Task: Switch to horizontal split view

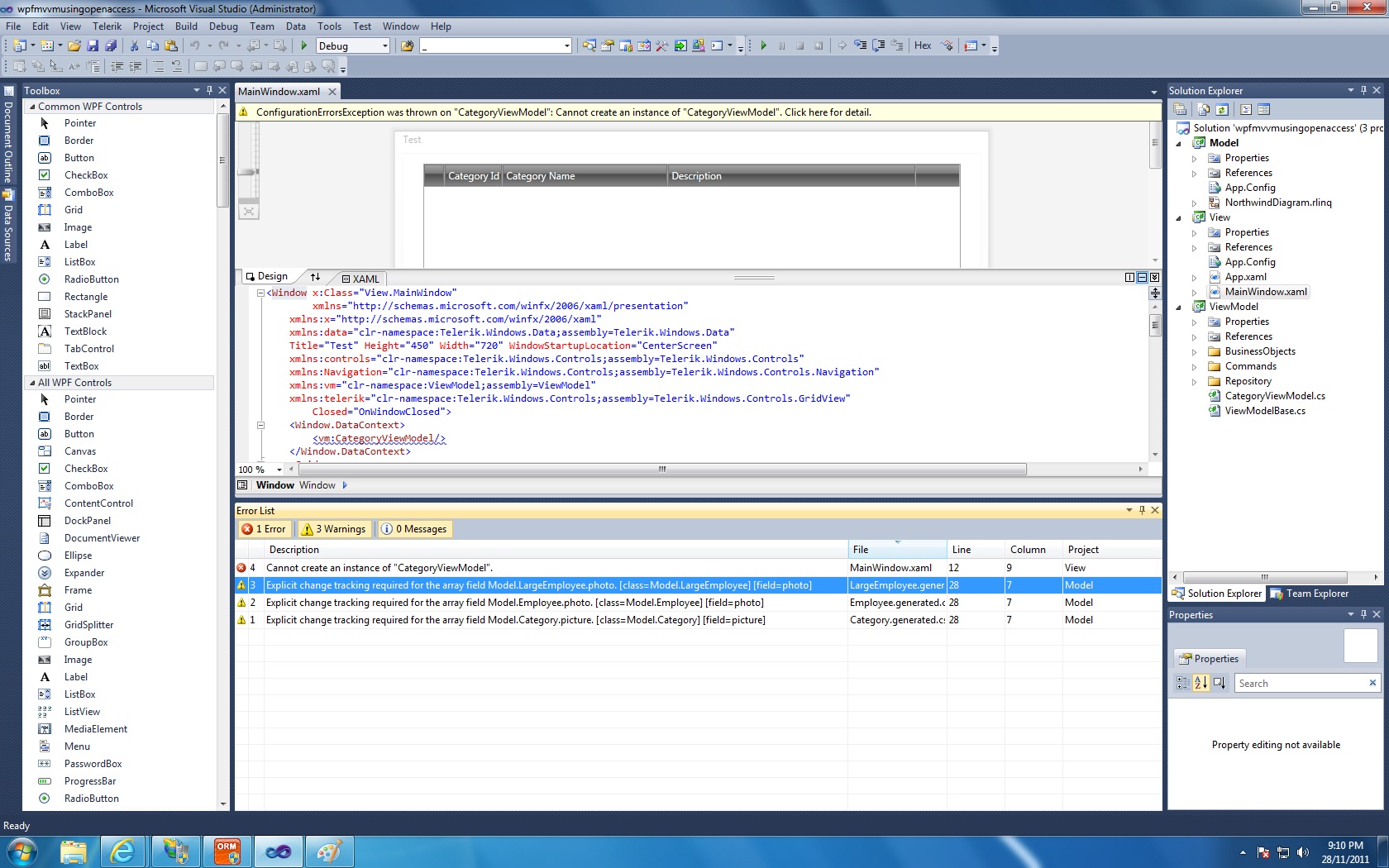Action: coord(1143,278)
